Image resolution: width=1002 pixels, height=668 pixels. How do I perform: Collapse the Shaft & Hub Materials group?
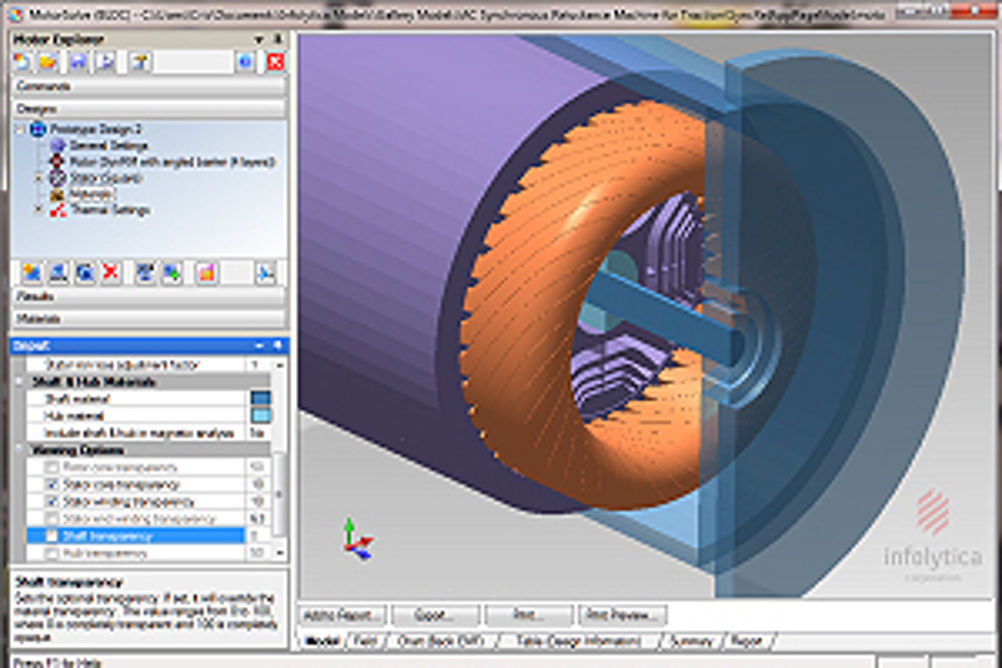[x=20, y=382]
